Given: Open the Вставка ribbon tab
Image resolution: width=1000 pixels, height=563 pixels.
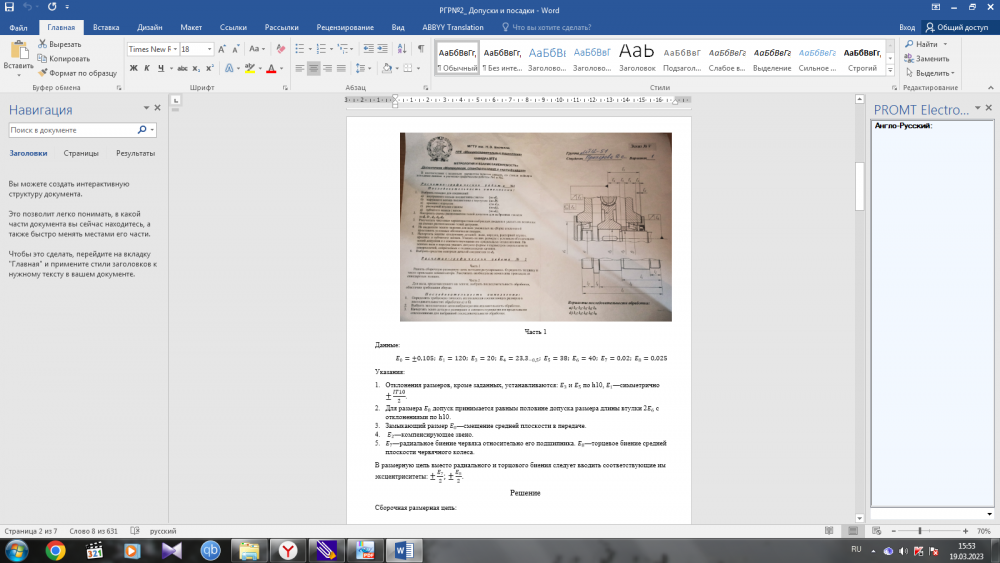Looking at the screenshot, I should (x=103, y=28).
